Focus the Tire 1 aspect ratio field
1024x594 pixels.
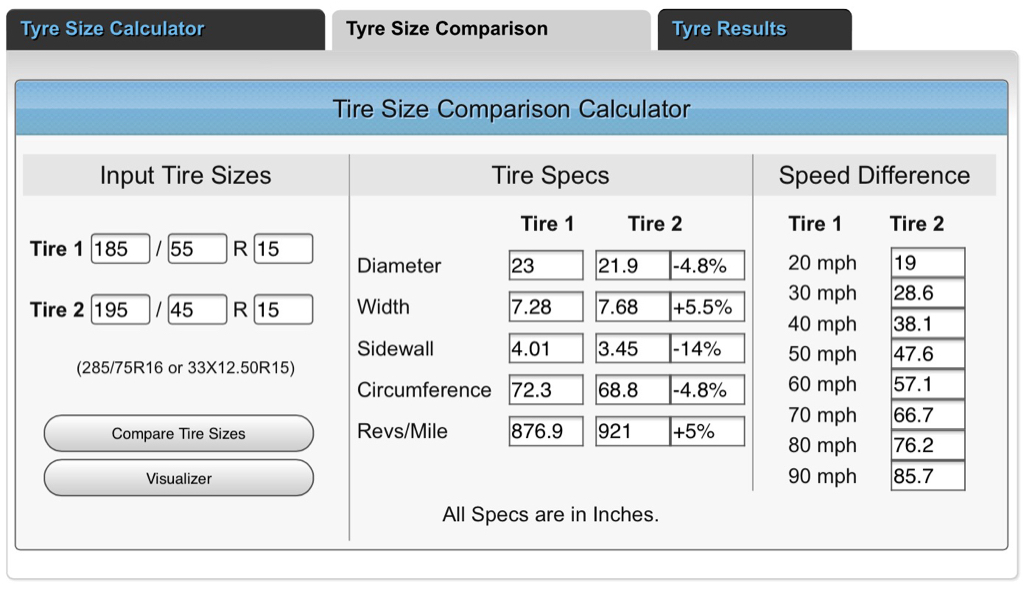click(x=197, y=249)
